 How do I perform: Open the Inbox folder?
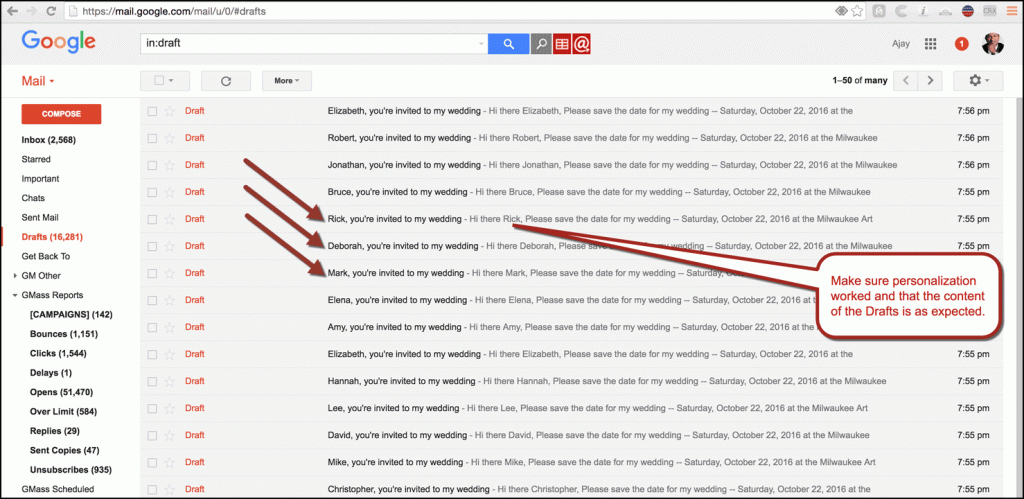point(47,140)
